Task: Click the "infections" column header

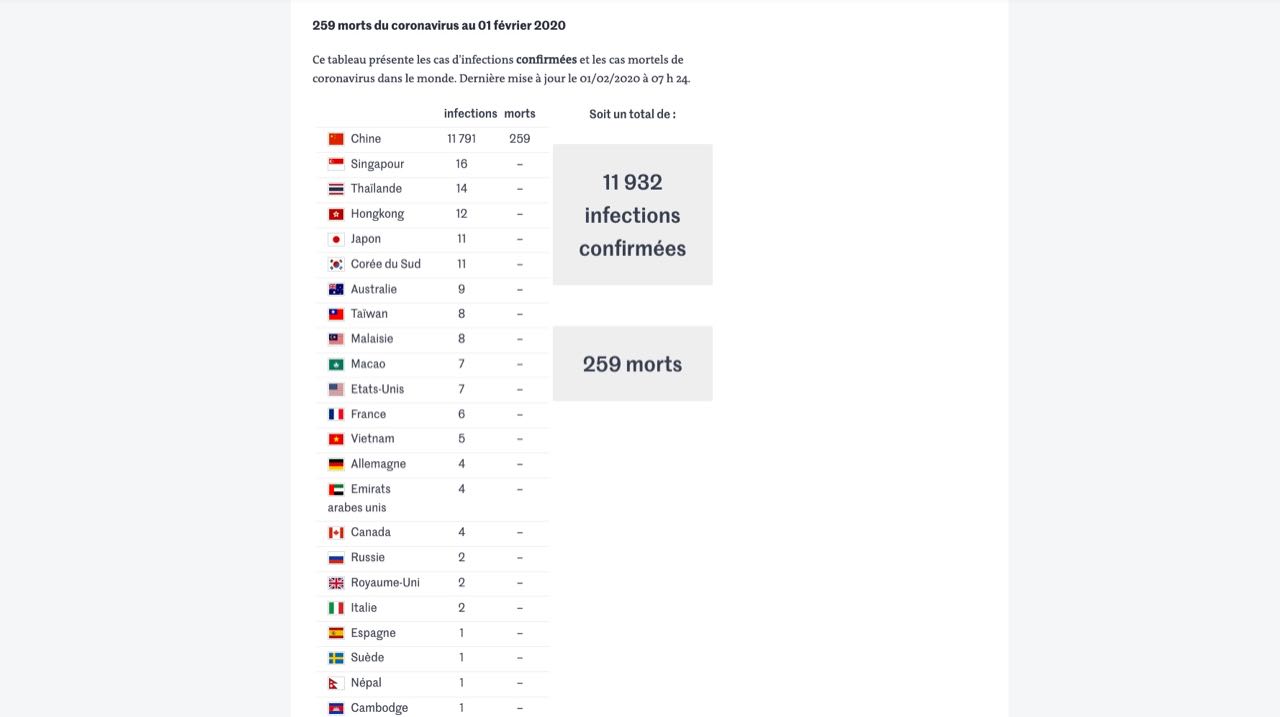Action: [470, 114]
